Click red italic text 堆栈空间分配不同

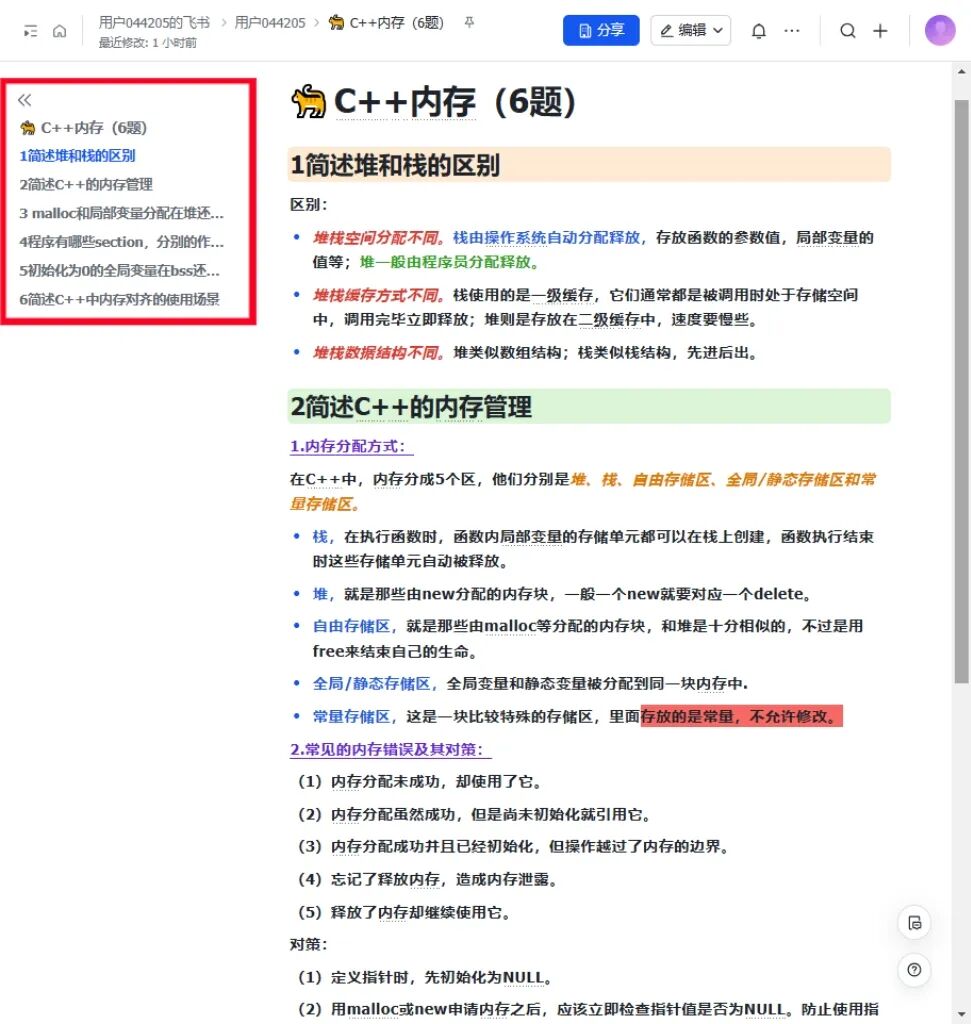click(x=379, y=238)
